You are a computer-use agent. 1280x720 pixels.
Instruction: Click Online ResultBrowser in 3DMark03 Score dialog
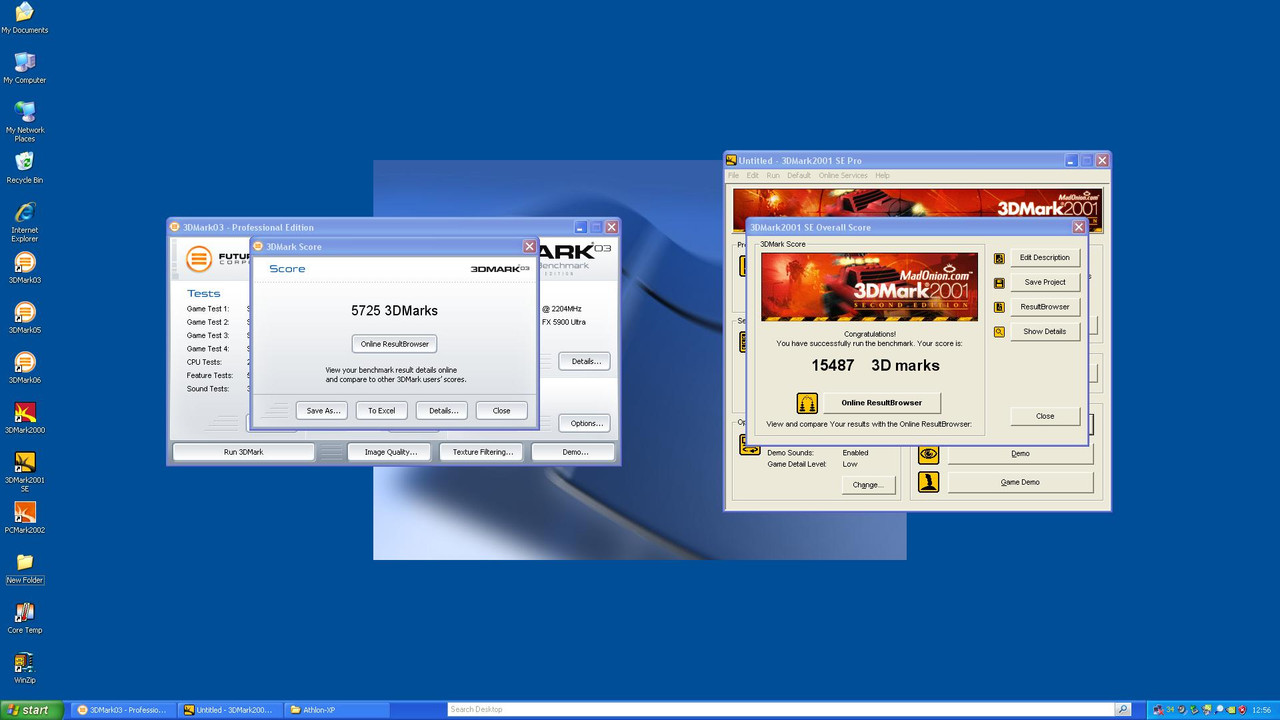(394, 344)
